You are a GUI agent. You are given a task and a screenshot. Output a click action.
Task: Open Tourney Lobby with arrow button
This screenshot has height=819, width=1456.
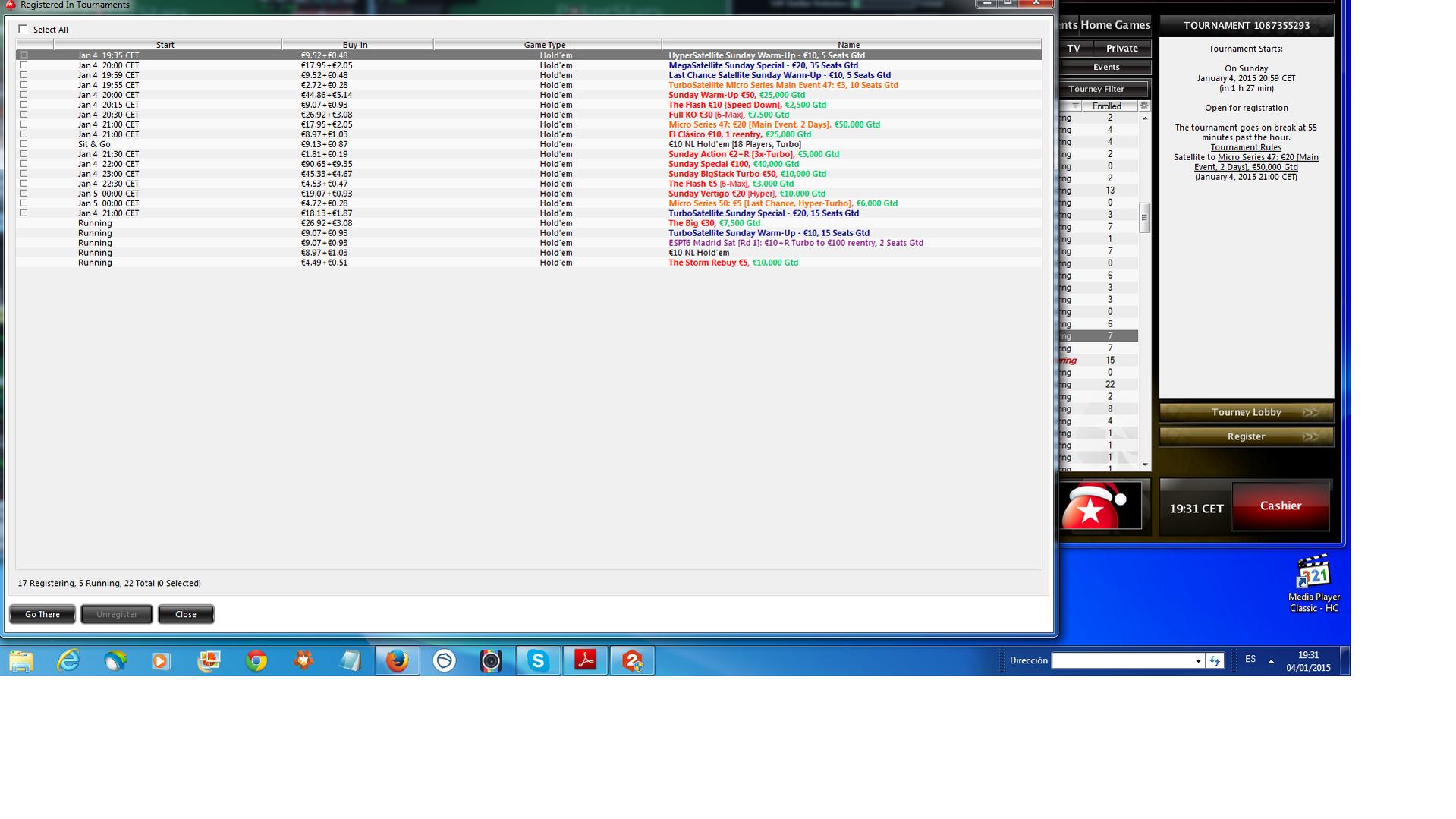(1247, 412)
